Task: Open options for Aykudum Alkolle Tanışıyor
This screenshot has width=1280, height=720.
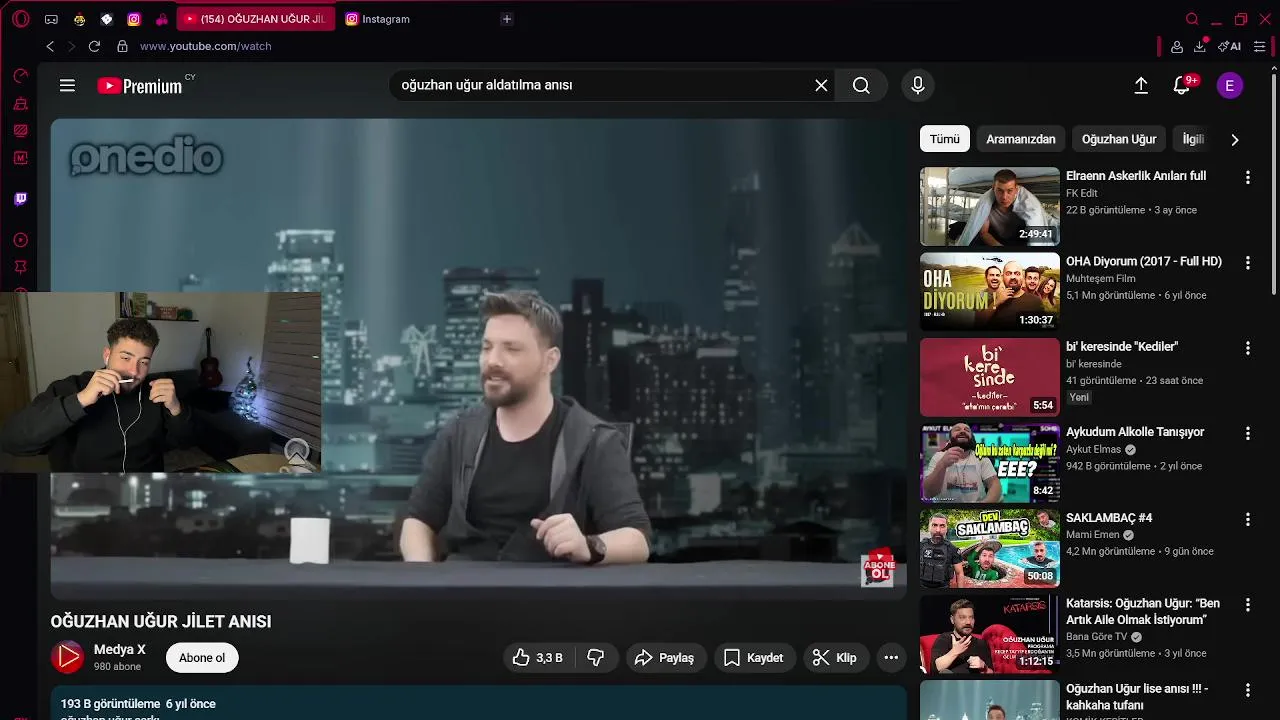Action: tap(1247, 433)
